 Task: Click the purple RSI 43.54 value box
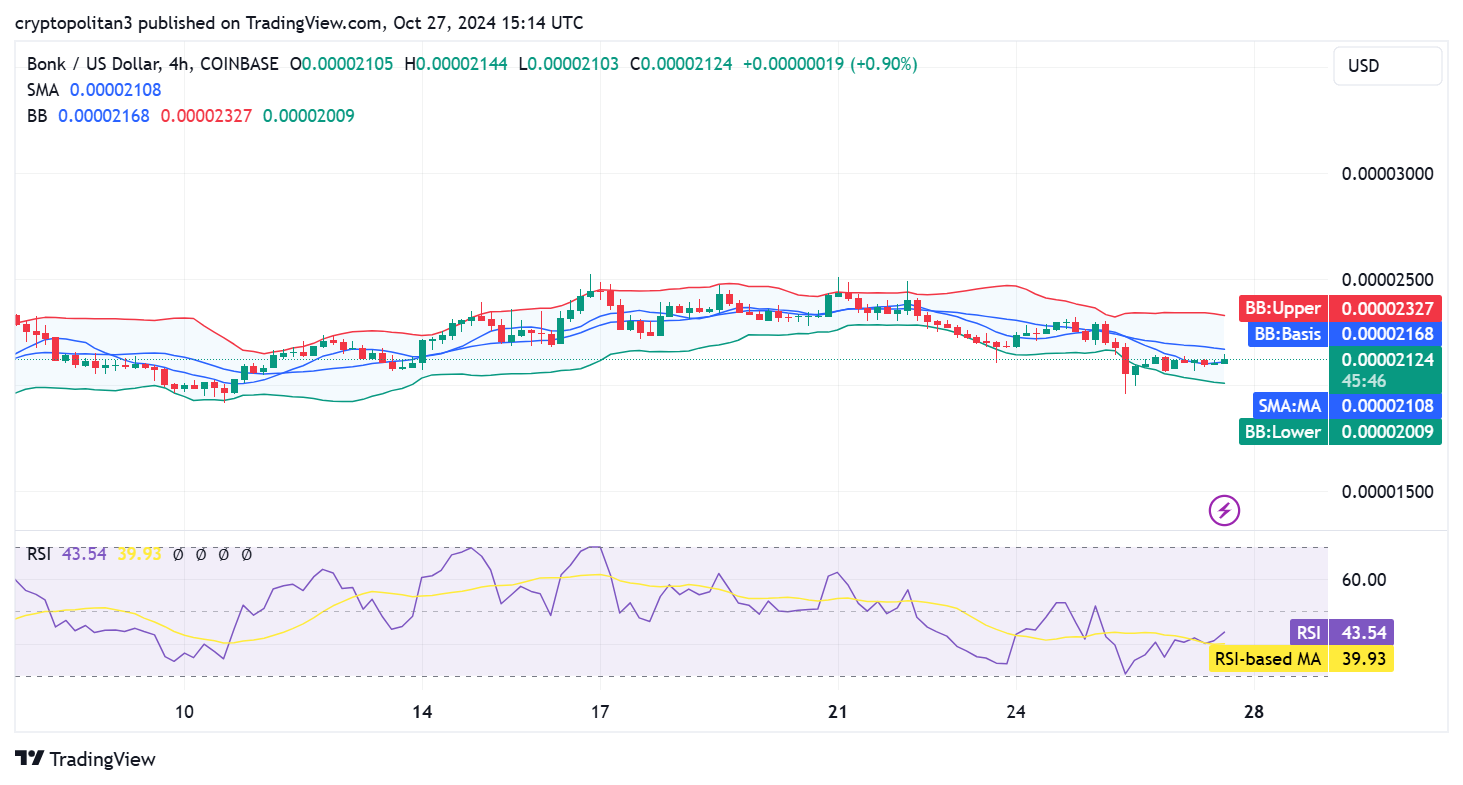point(1362,632)
